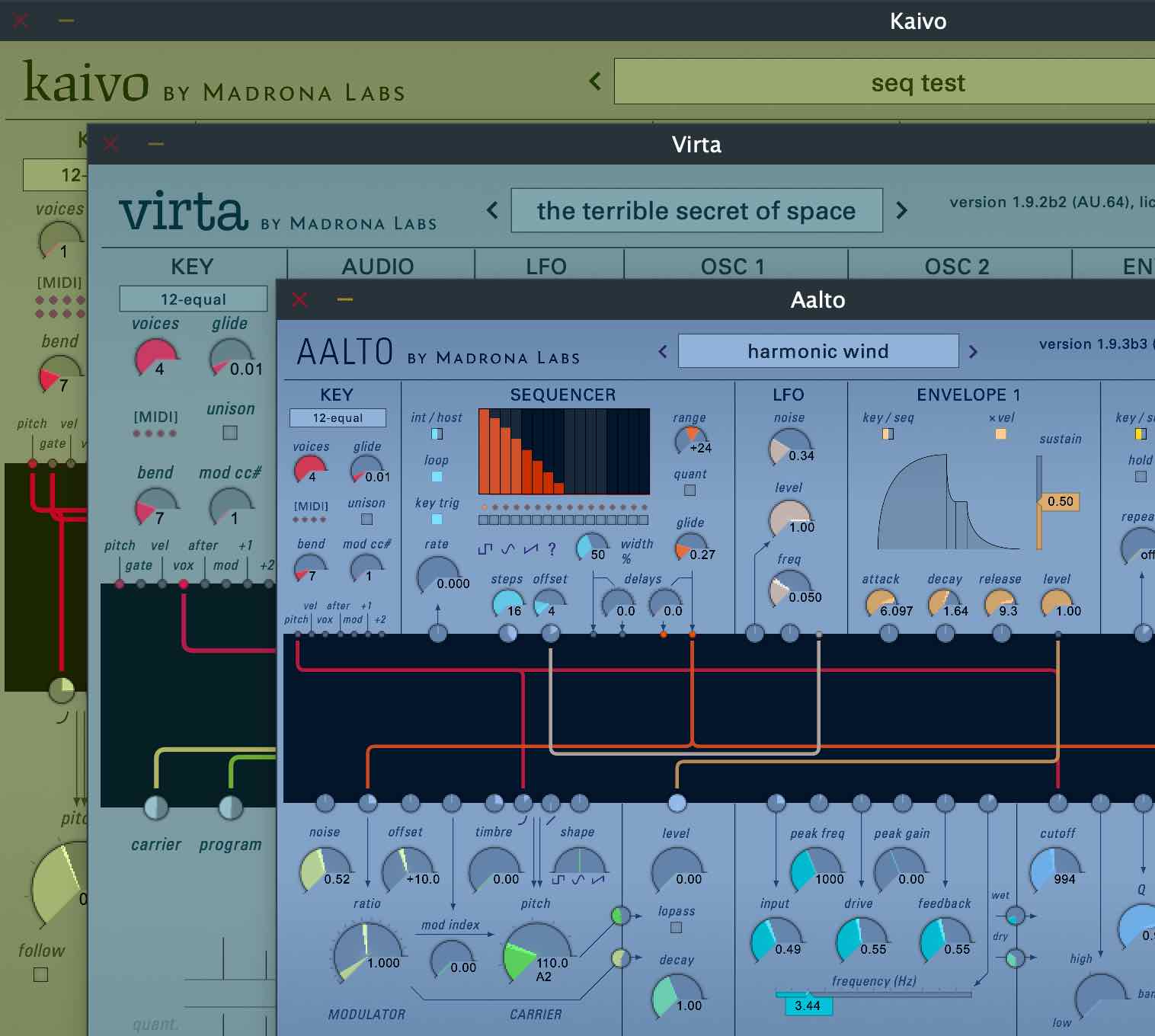Click the gate level patcher input dial
1155x1036 pixels.
677,802
